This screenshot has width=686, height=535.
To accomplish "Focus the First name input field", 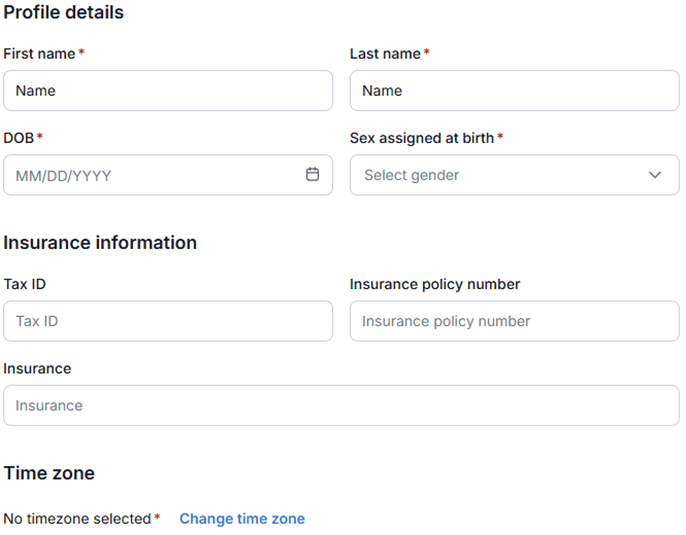I will (168, 90).
